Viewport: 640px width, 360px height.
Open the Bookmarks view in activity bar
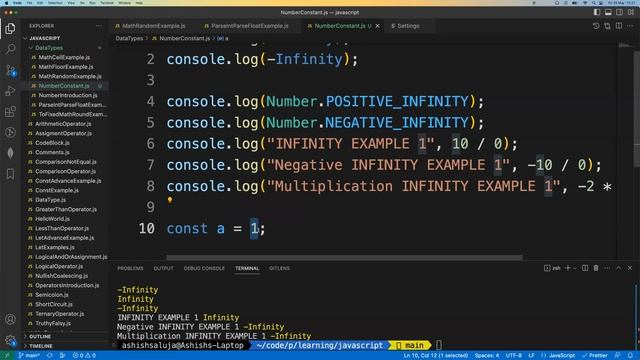[10, 174]
